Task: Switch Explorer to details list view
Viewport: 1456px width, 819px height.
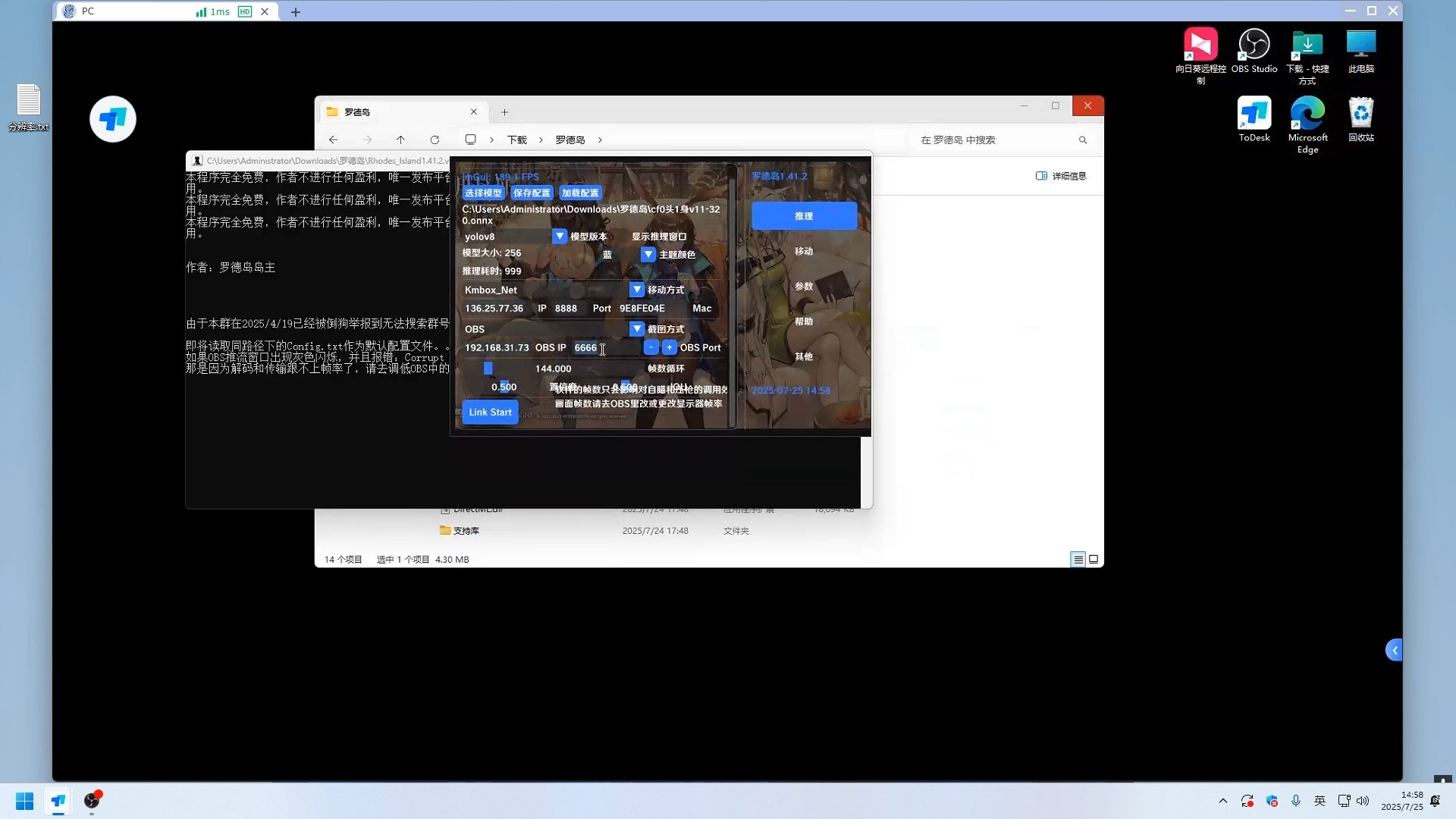Action: coord(1078,560)
